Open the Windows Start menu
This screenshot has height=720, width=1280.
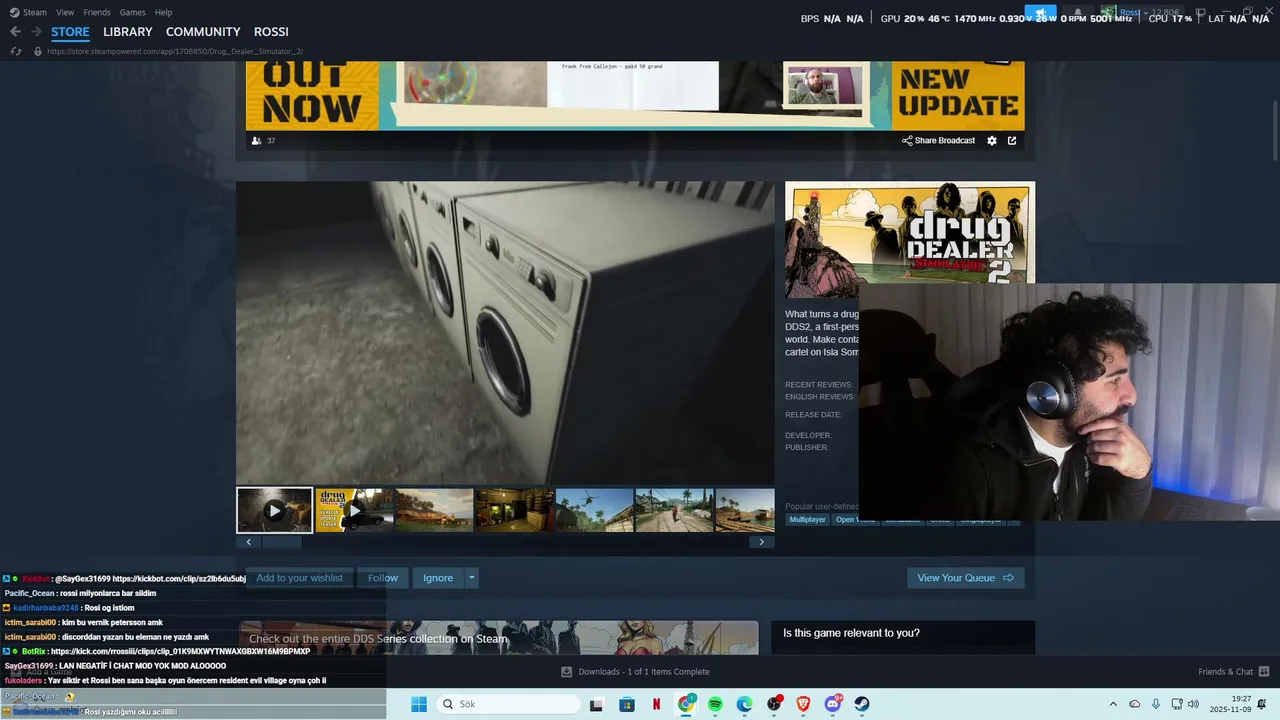[419, 704]
